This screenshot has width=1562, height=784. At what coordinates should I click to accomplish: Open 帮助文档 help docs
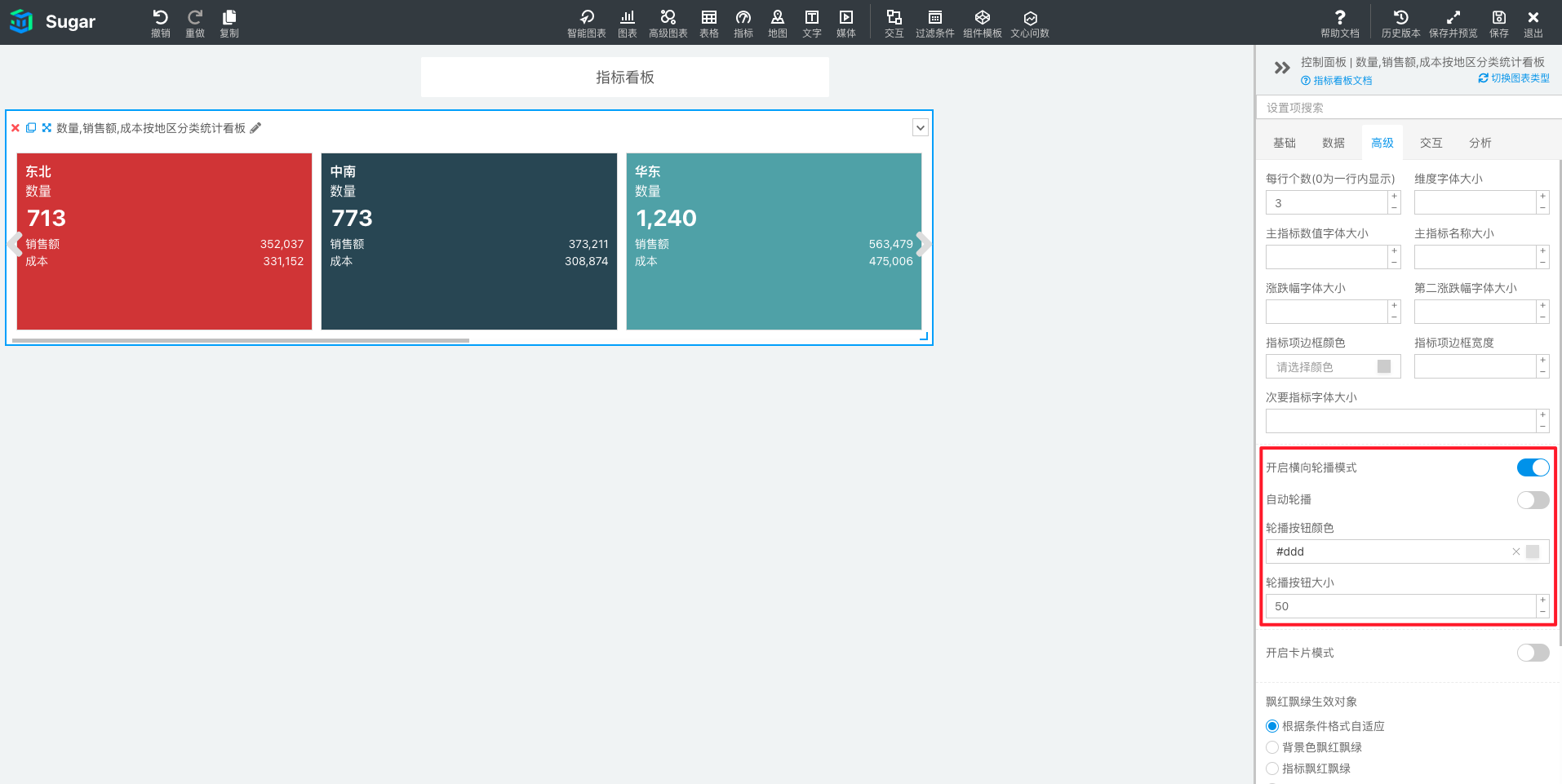pyautogui.click(x=1340, y=23)
